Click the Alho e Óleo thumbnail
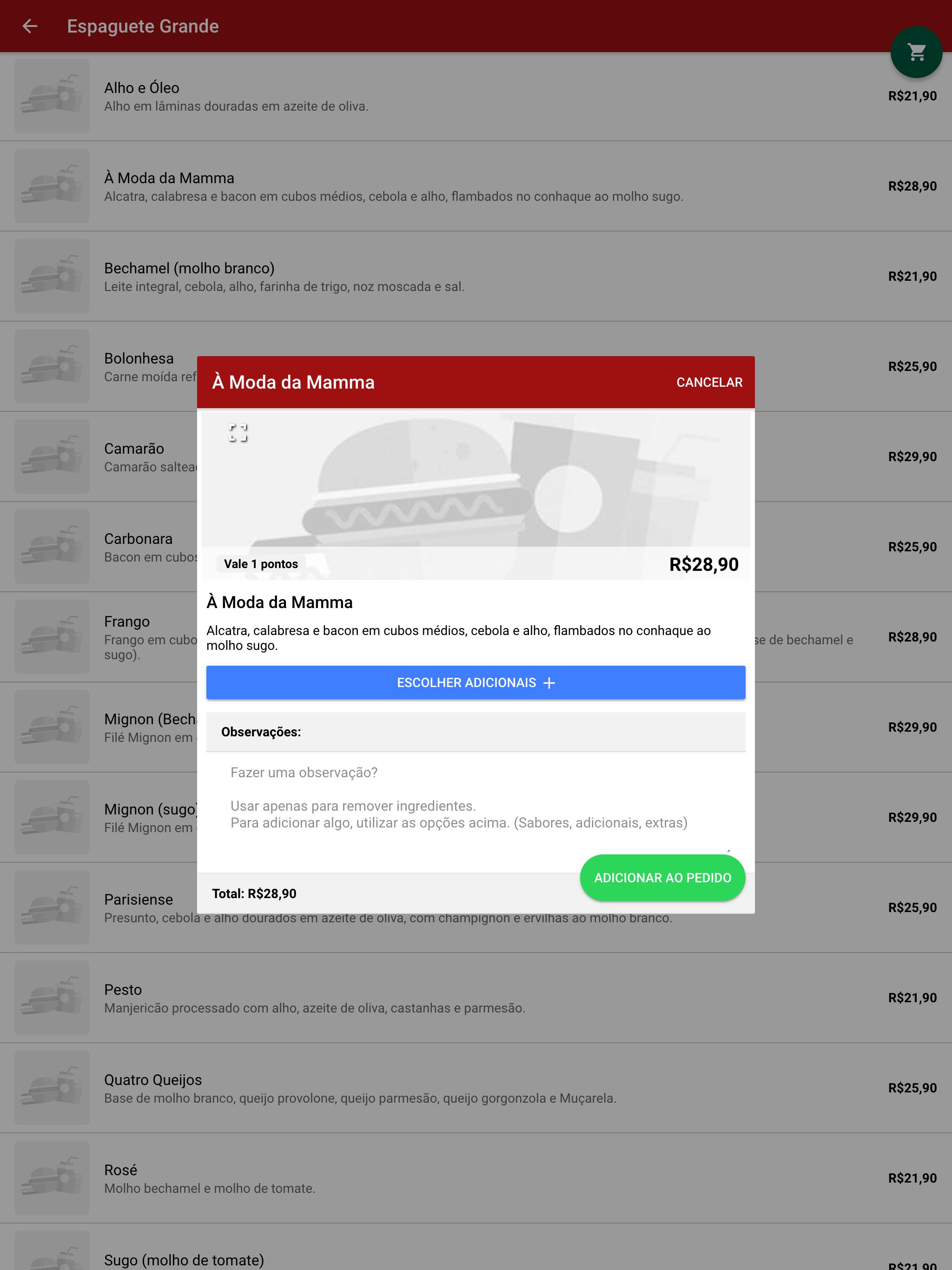 pyautogui.click(x=52, y=96)
